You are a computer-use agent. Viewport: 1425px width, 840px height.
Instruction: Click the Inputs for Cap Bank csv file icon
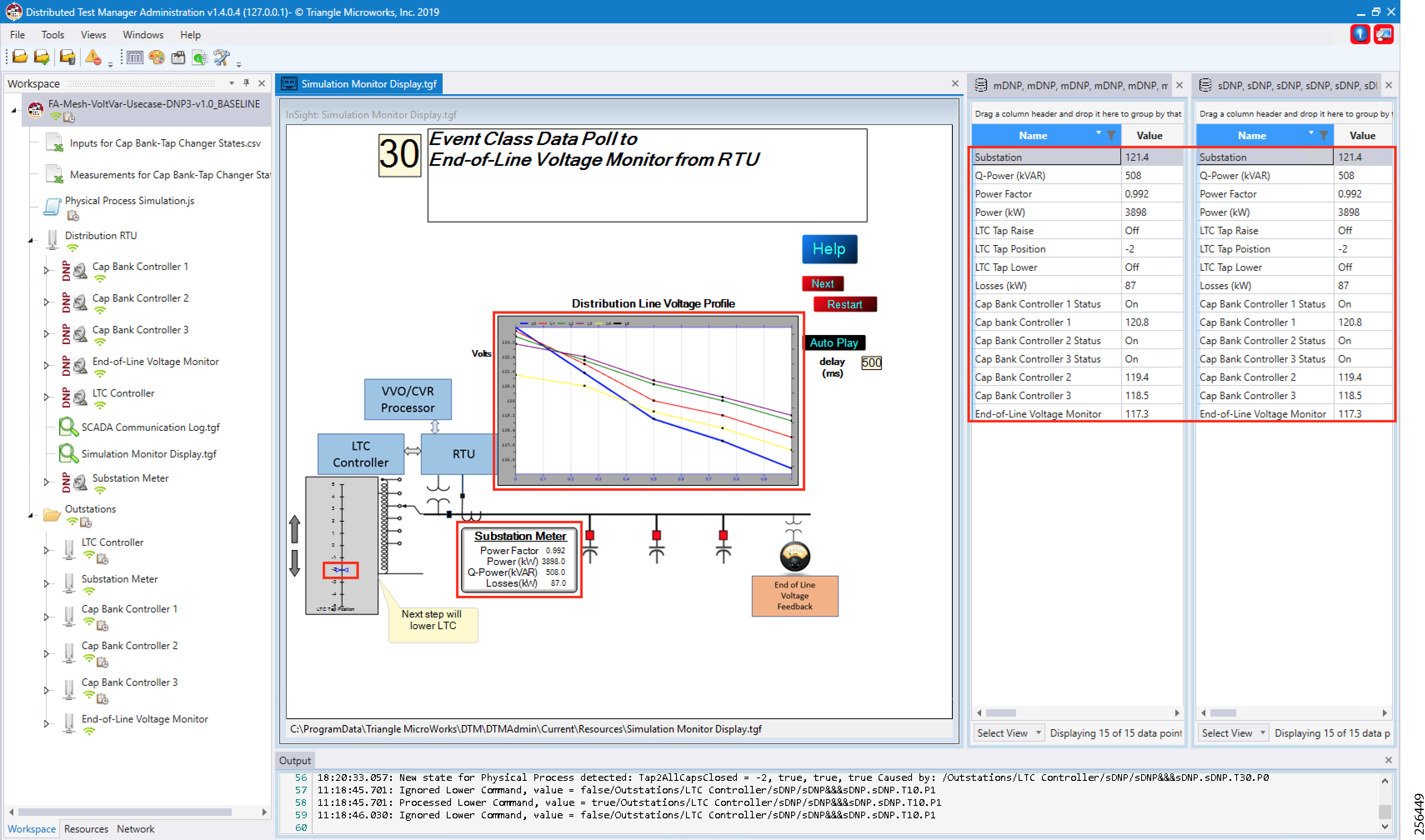coord(54,142)
